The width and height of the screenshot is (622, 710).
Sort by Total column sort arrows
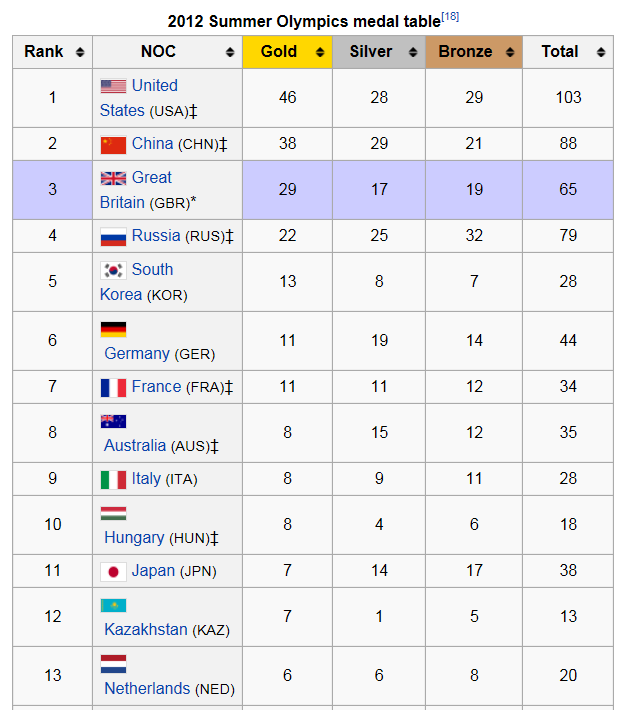point(601,52)
